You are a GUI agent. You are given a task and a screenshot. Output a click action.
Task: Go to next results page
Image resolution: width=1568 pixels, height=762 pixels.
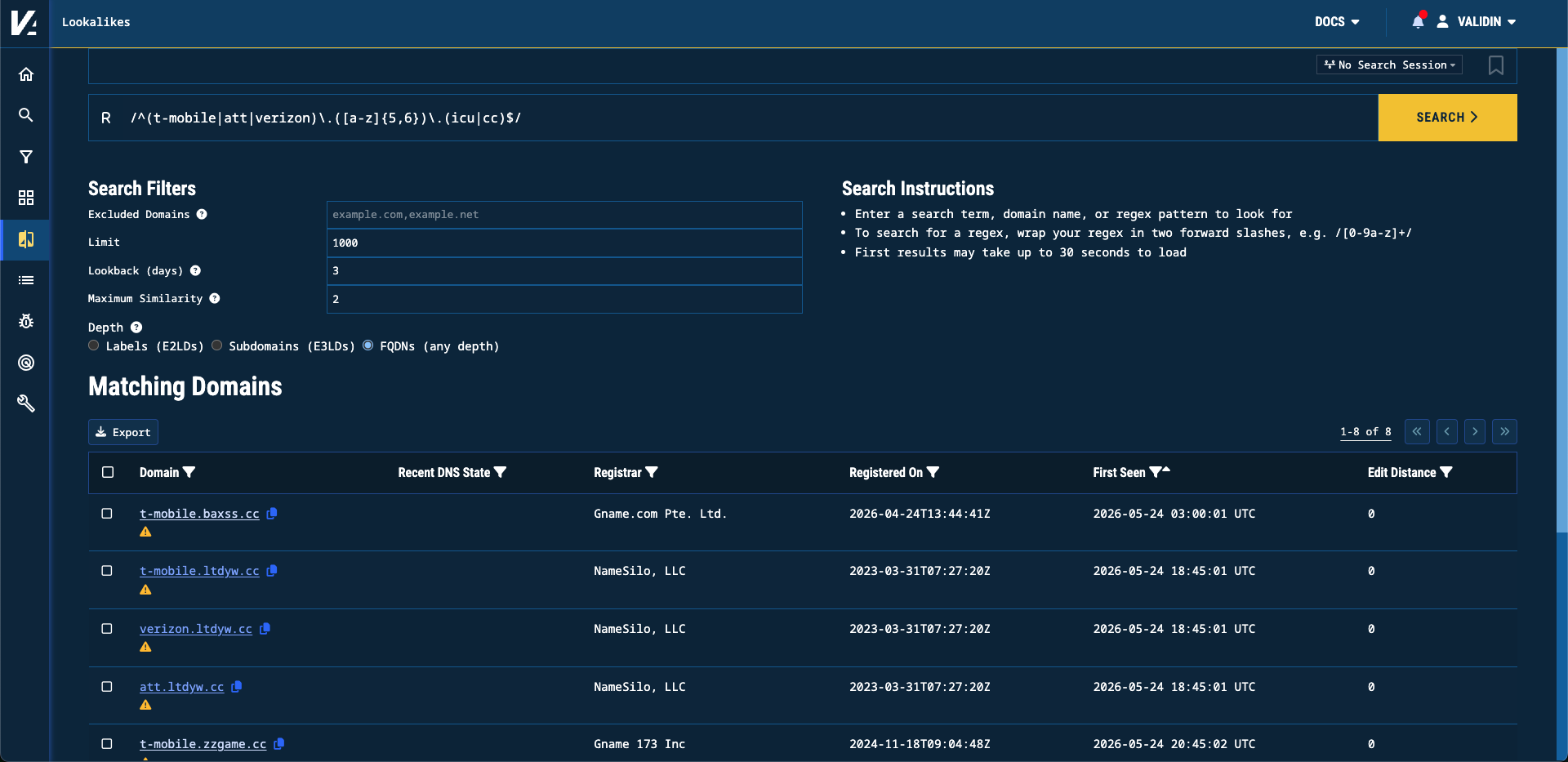pos(1475,431)
